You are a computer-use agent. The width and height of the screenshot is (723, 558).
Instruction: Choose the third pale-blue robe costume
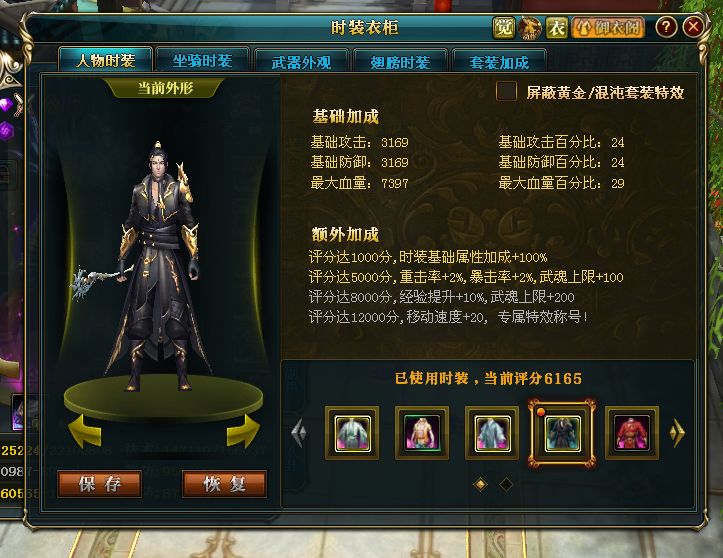coord(492,433)
